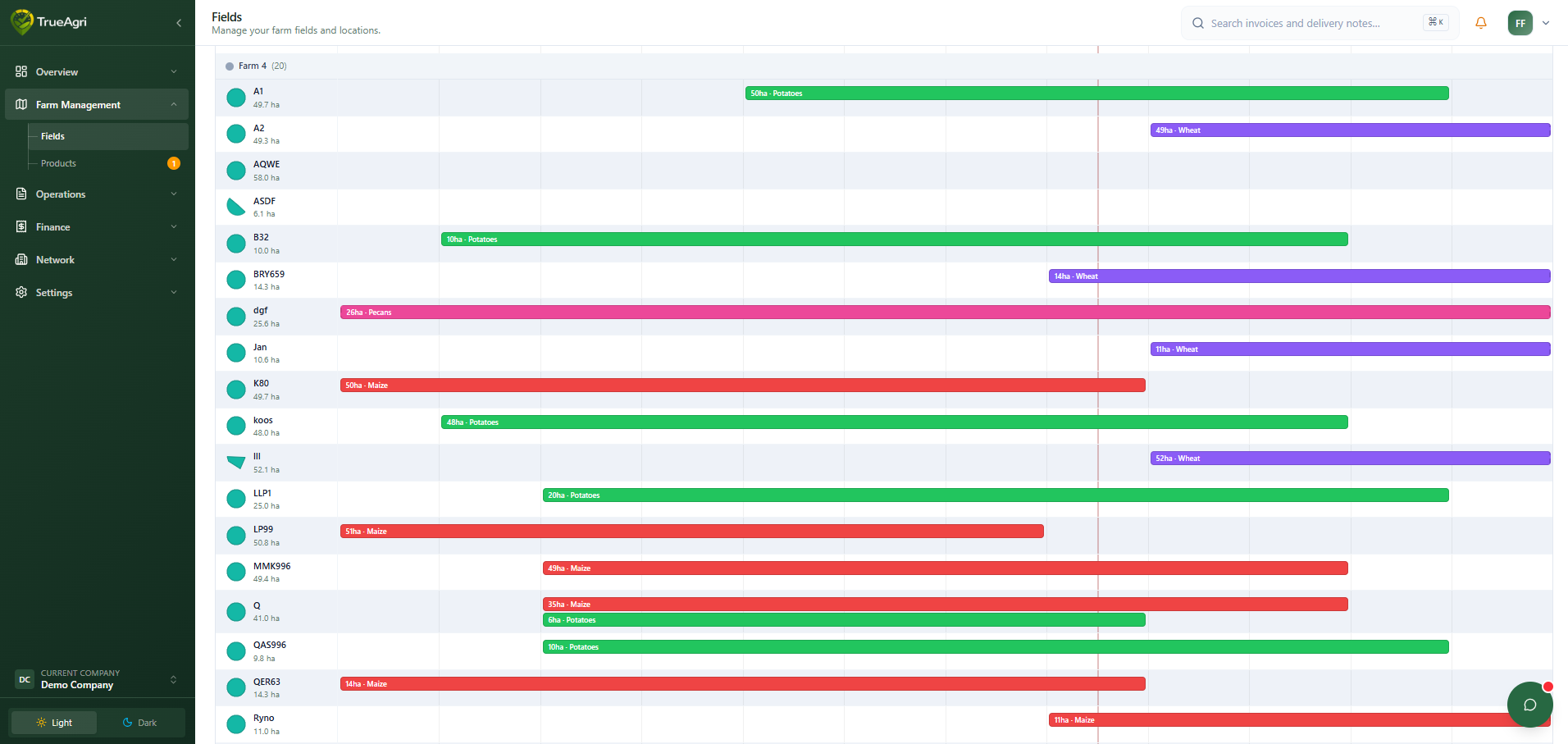Image resolution: width=1568 pixels, height=744 pixels.
Task: Click the search invoices input field
Action: pyautogui.click(x=1320, y=23)
